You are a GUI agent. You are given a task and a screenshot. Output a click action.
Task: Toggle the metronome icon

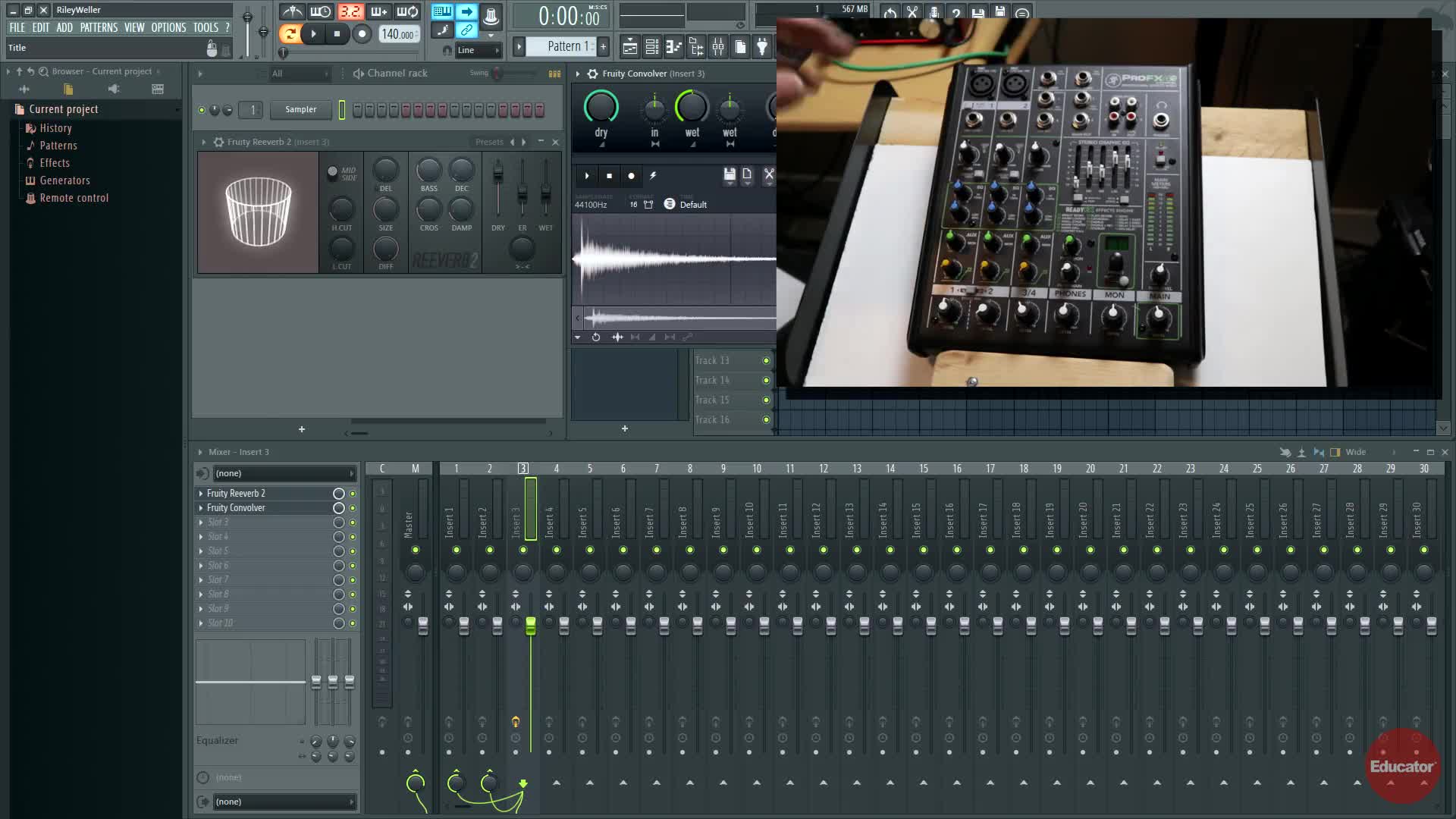pyautogui.click(x=292, y=11)
